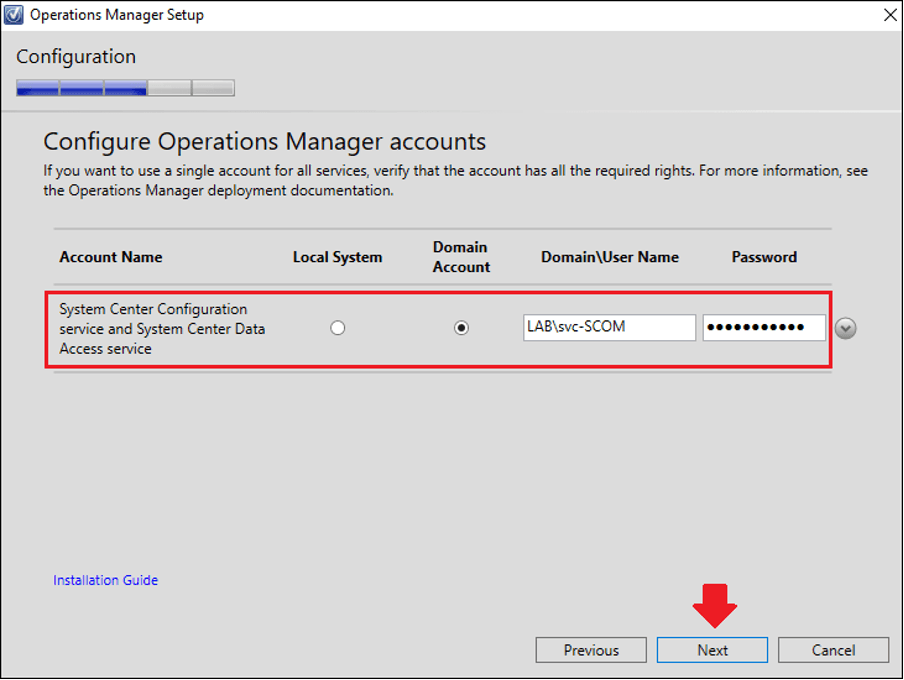Reselect Domain Account for the Data Access service
This screenshot has width=904, height=680.
tap(461, 327)
